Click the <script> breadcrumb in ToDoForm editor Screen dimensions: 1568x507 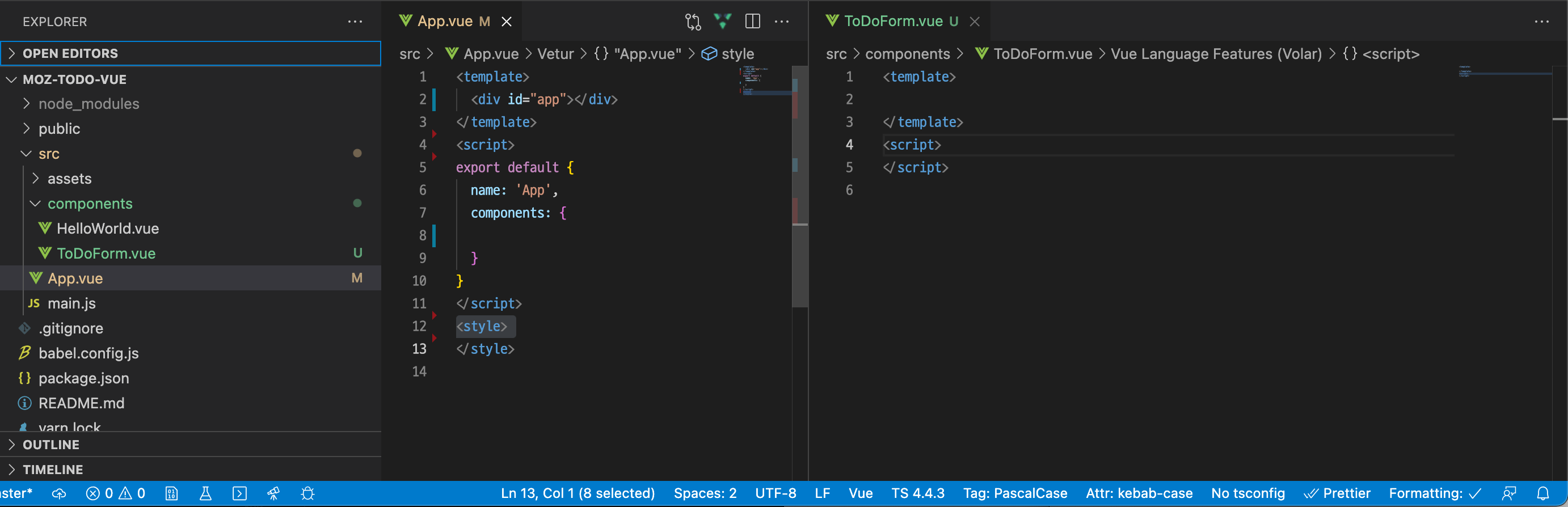[x=1390, y=54]
